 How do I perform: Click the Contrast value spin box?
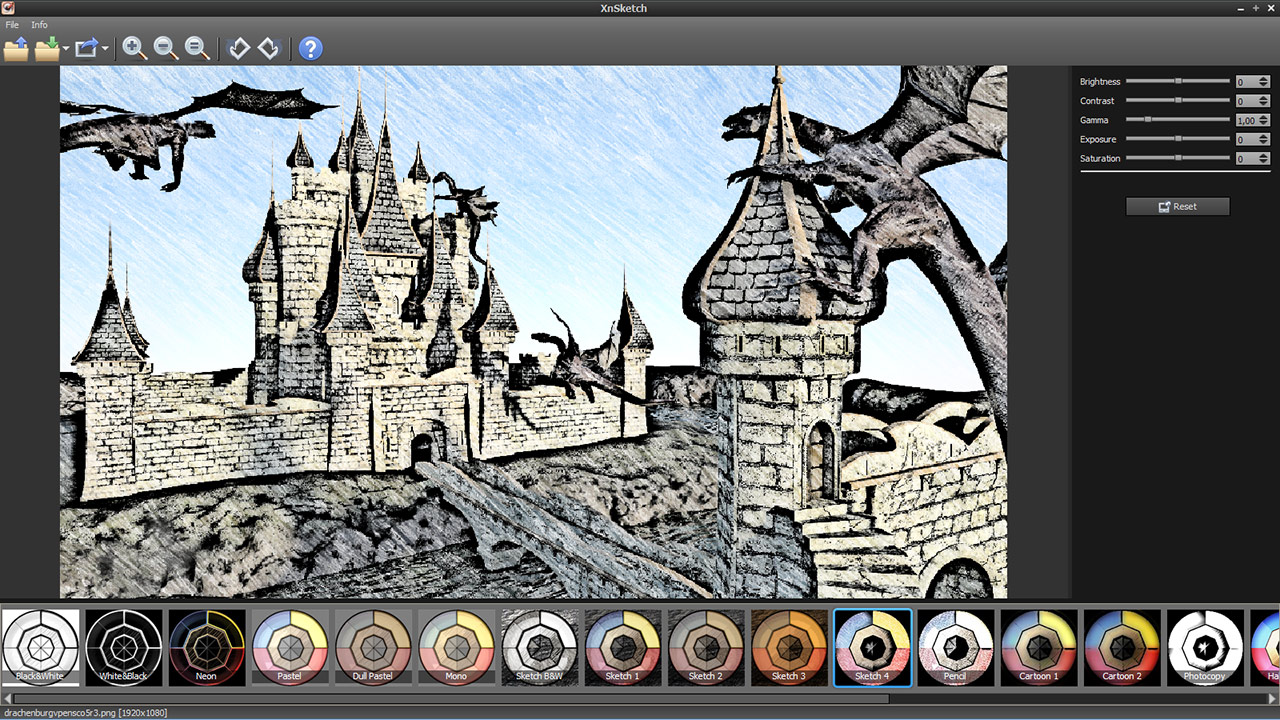coord(1252,101)
